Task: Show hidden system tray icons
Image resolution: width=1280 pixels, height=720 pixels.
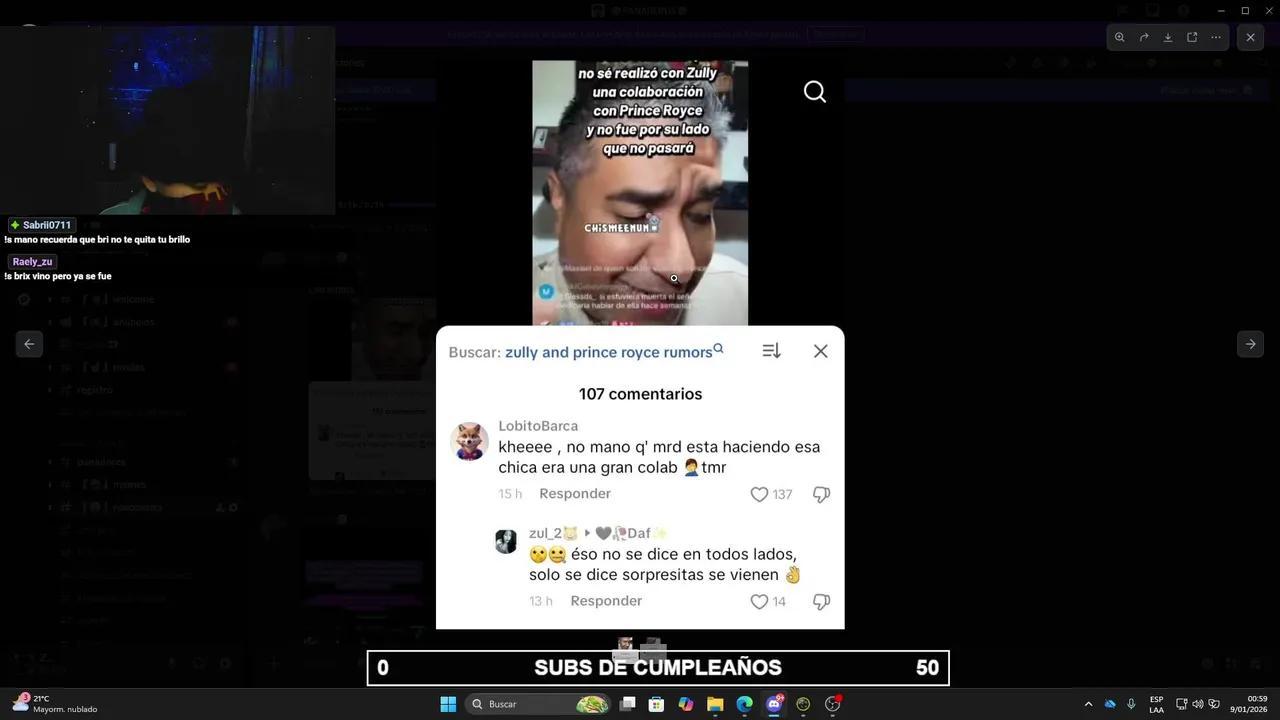Action: click(1088, 704)
